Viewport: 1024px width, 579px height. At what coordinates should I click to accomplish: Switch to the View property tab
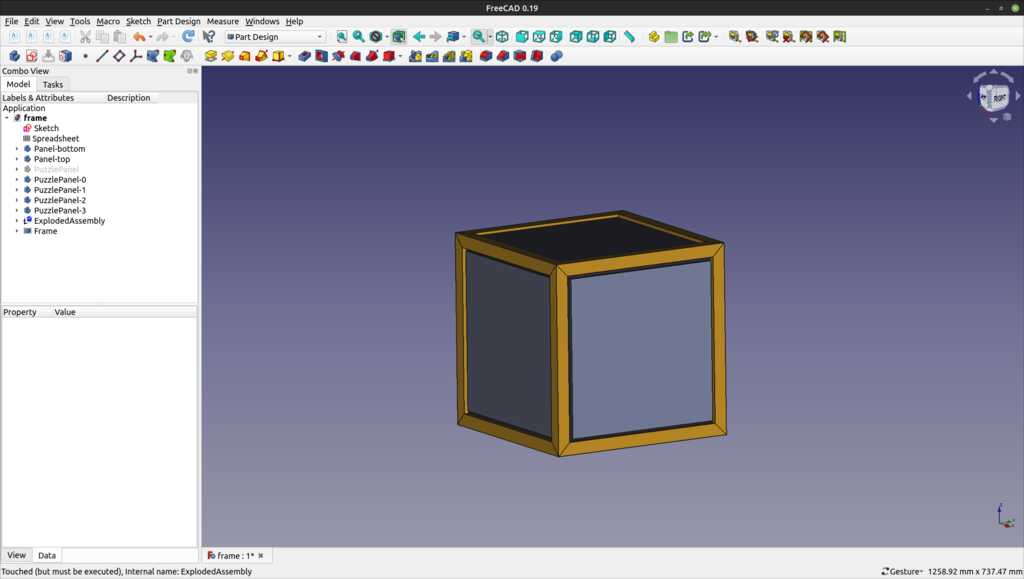[x=16, y=556]
